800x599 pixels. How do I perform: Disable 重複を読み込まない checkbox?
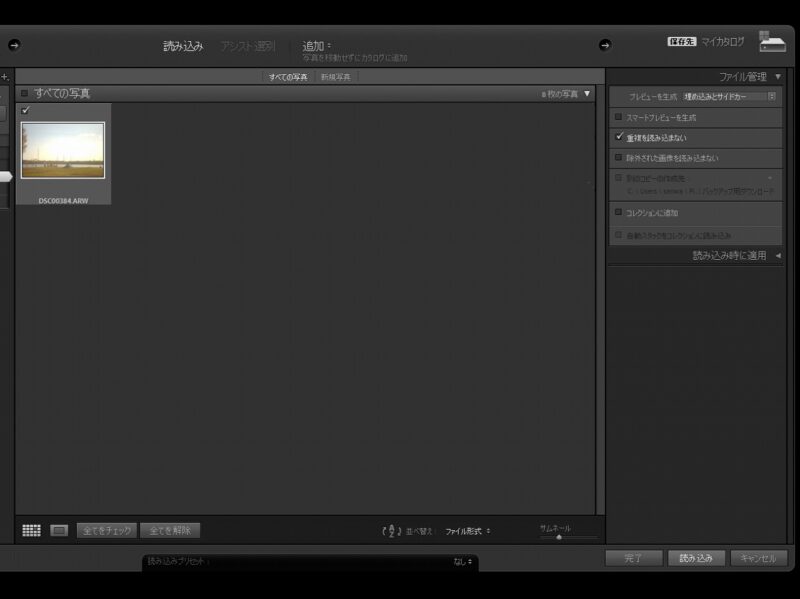[x=619, y=137]
